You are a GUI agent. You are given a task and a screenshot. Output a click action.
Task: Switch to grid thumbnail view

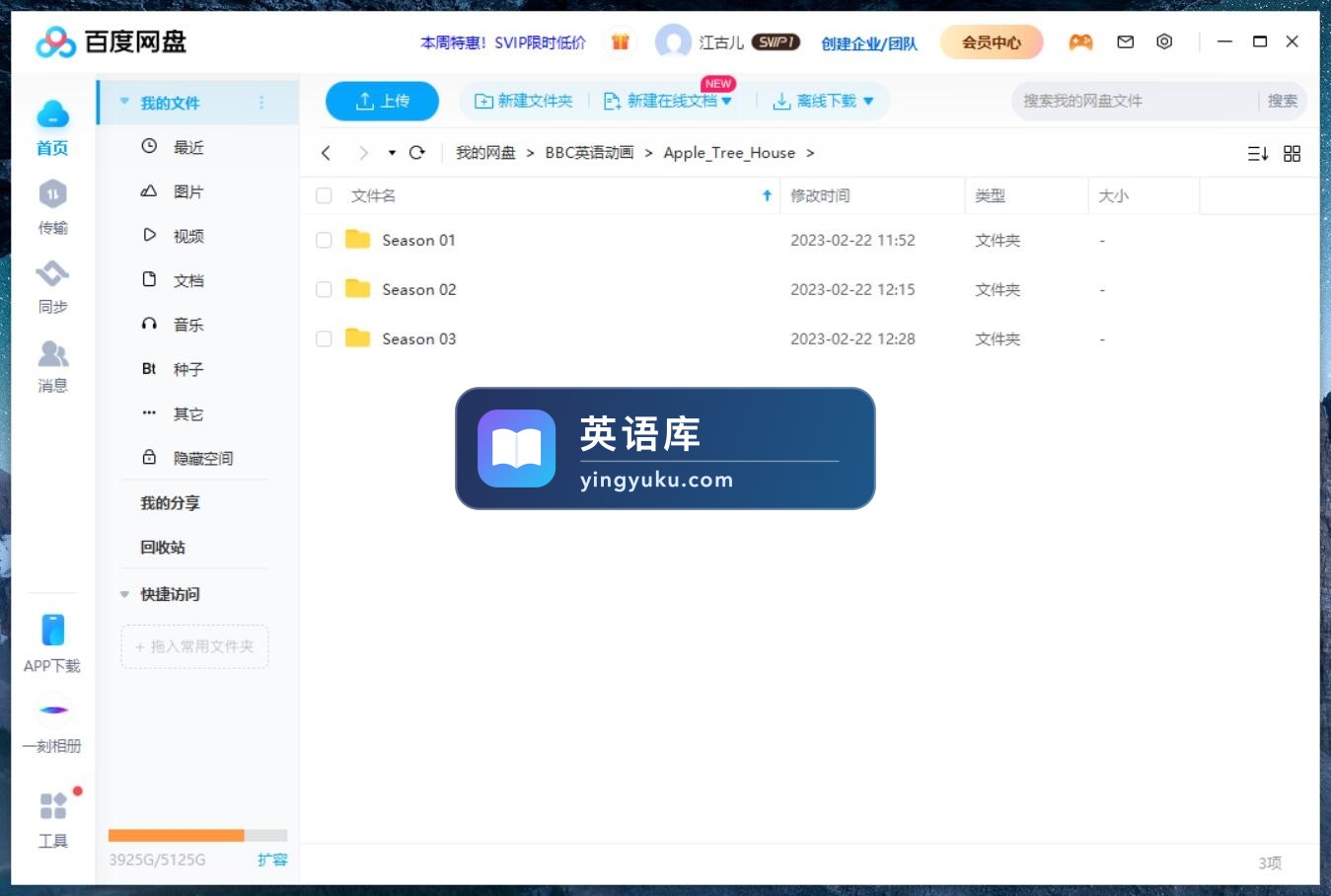(x=1293, y=153)
